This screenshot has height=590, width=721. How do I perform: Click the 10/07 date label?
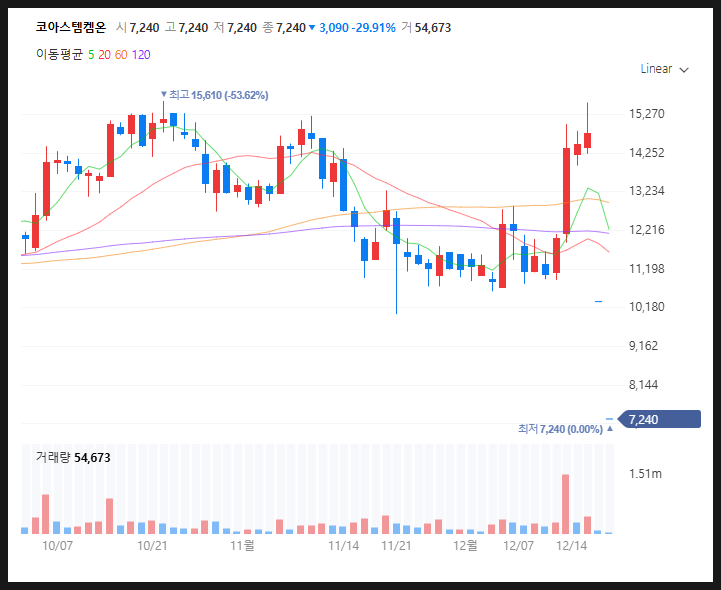(x=57, y=546)
